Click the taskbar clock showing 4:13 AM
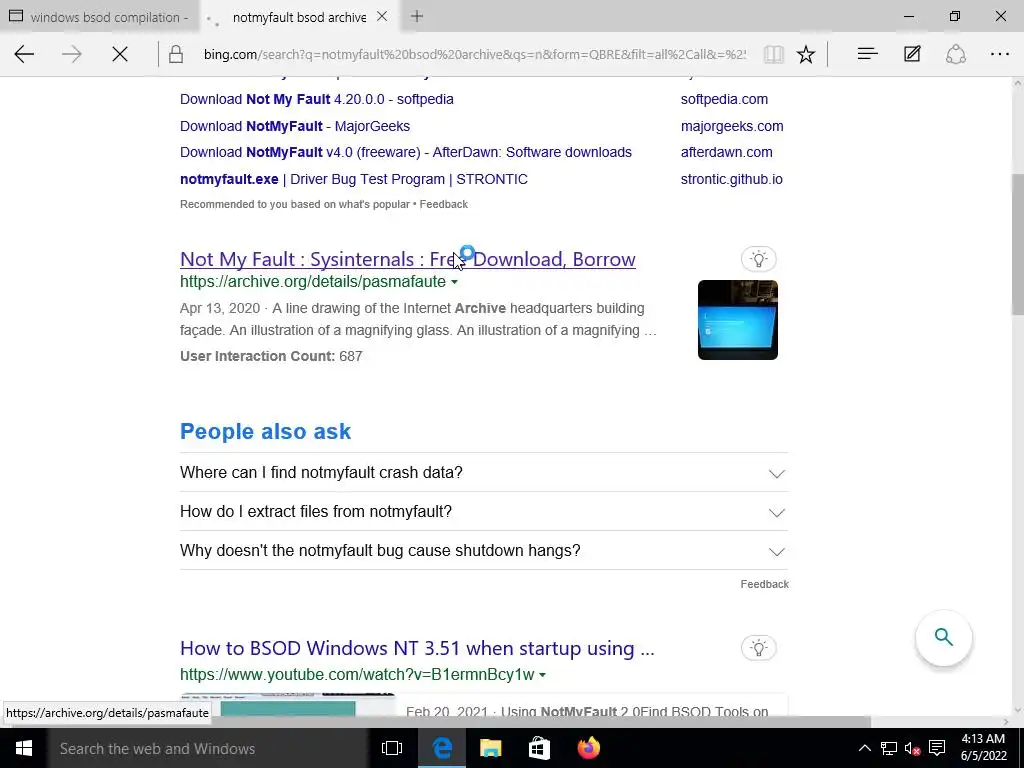The height and width of the screenshot is (768, 1024). click(x=983, y=748)
